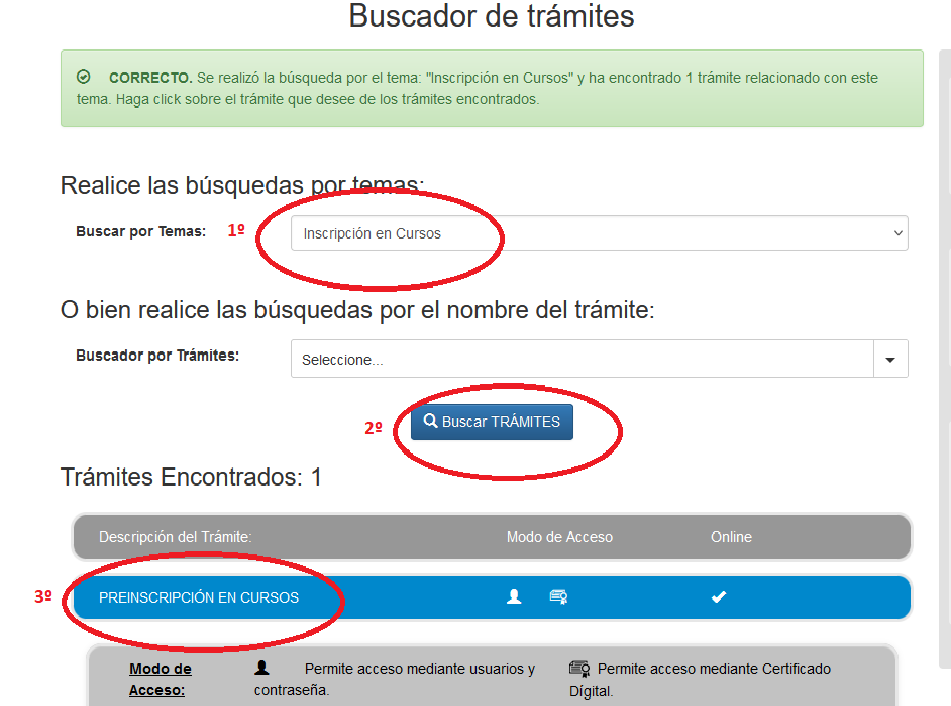Click the Online checkmark for PREINSCRIPCIÓN EN CURSOS
951x706 pixels.
click(718, 596)
